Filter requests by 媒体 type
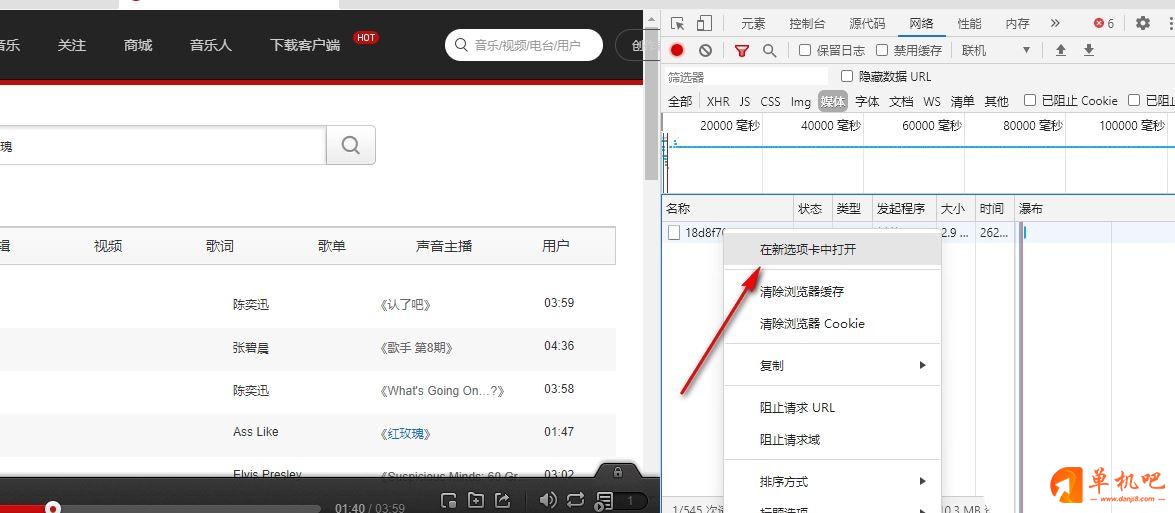Viewport: 1175px width, 513px height. point(833,101)
